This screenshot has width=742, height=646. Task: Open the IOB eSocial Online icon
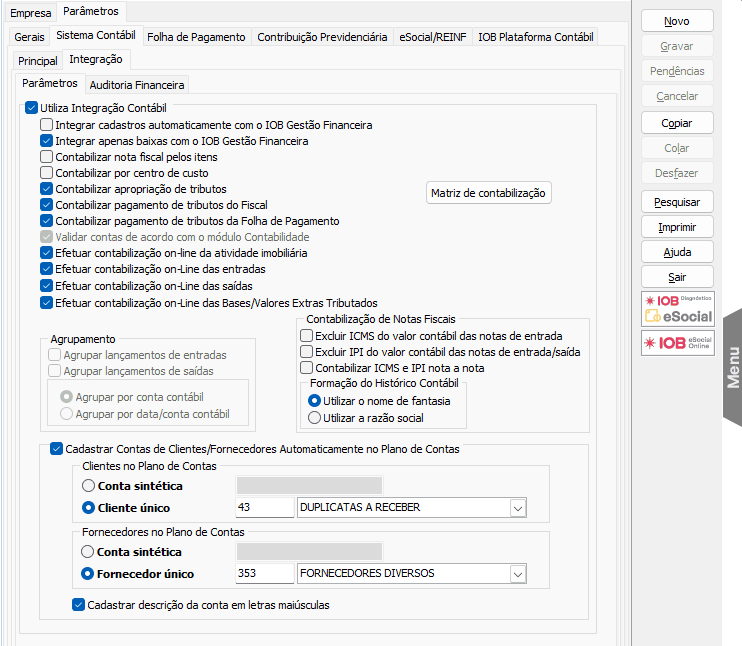[677, 343]
